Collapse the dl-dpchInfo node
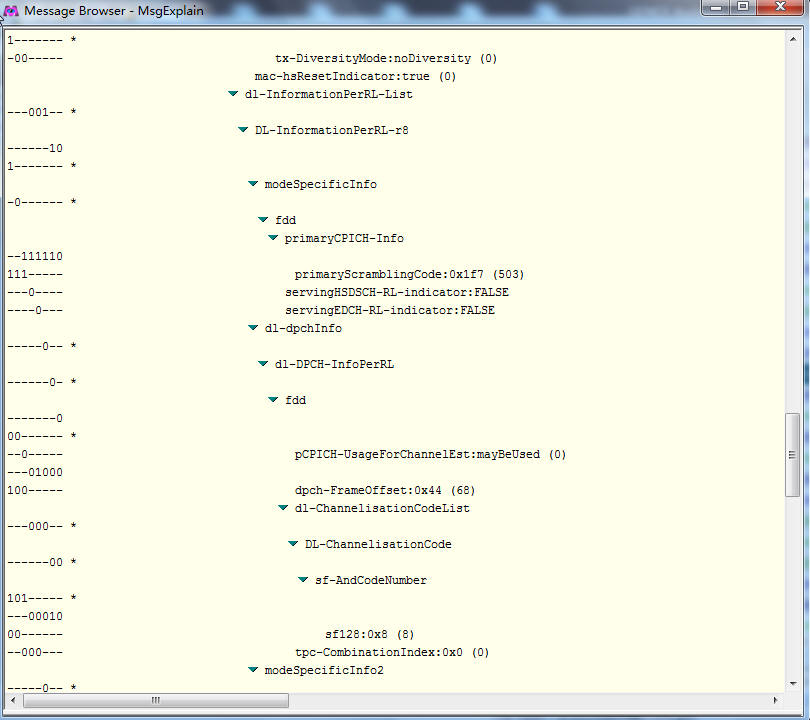Screen dimensions: 810x720 [x=253, y=327]
